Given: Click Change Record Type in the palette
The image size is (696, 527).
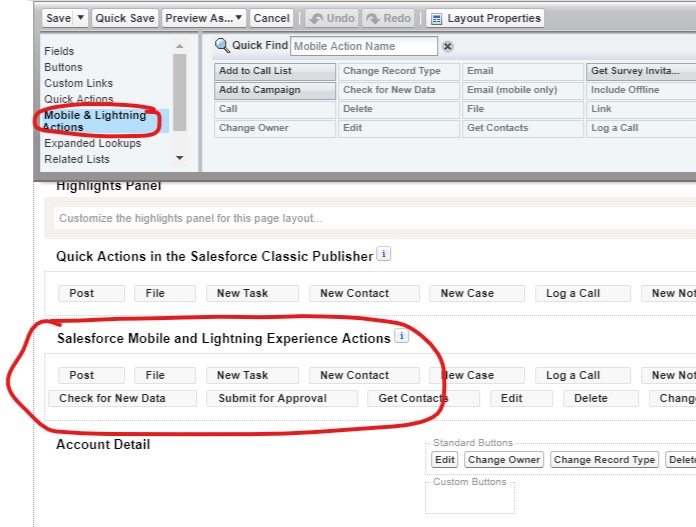Looking at the screenshot, I should [399, 71].
